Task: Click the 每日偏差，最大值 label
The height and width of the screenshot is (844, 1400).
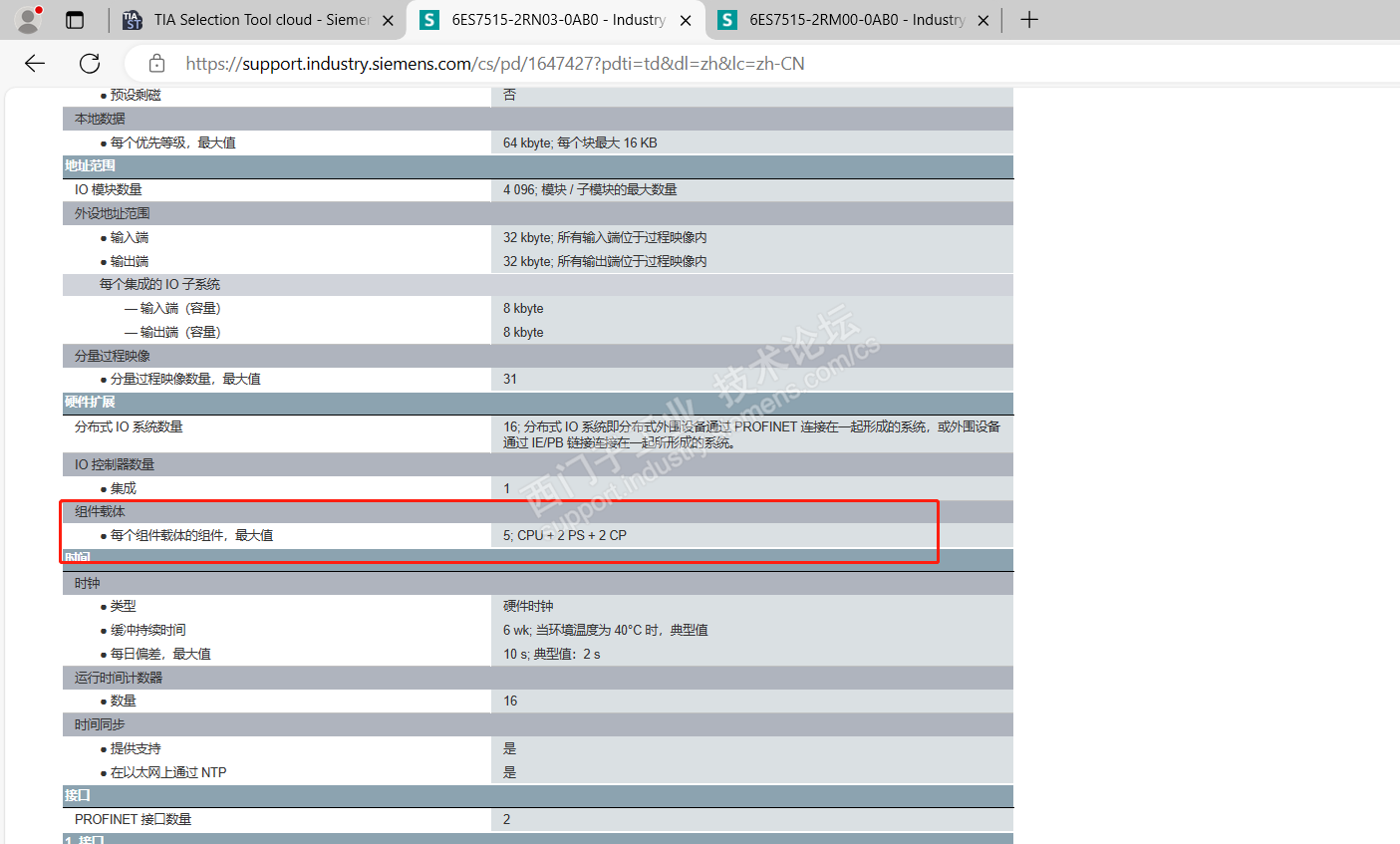Action: pos(160,655)
